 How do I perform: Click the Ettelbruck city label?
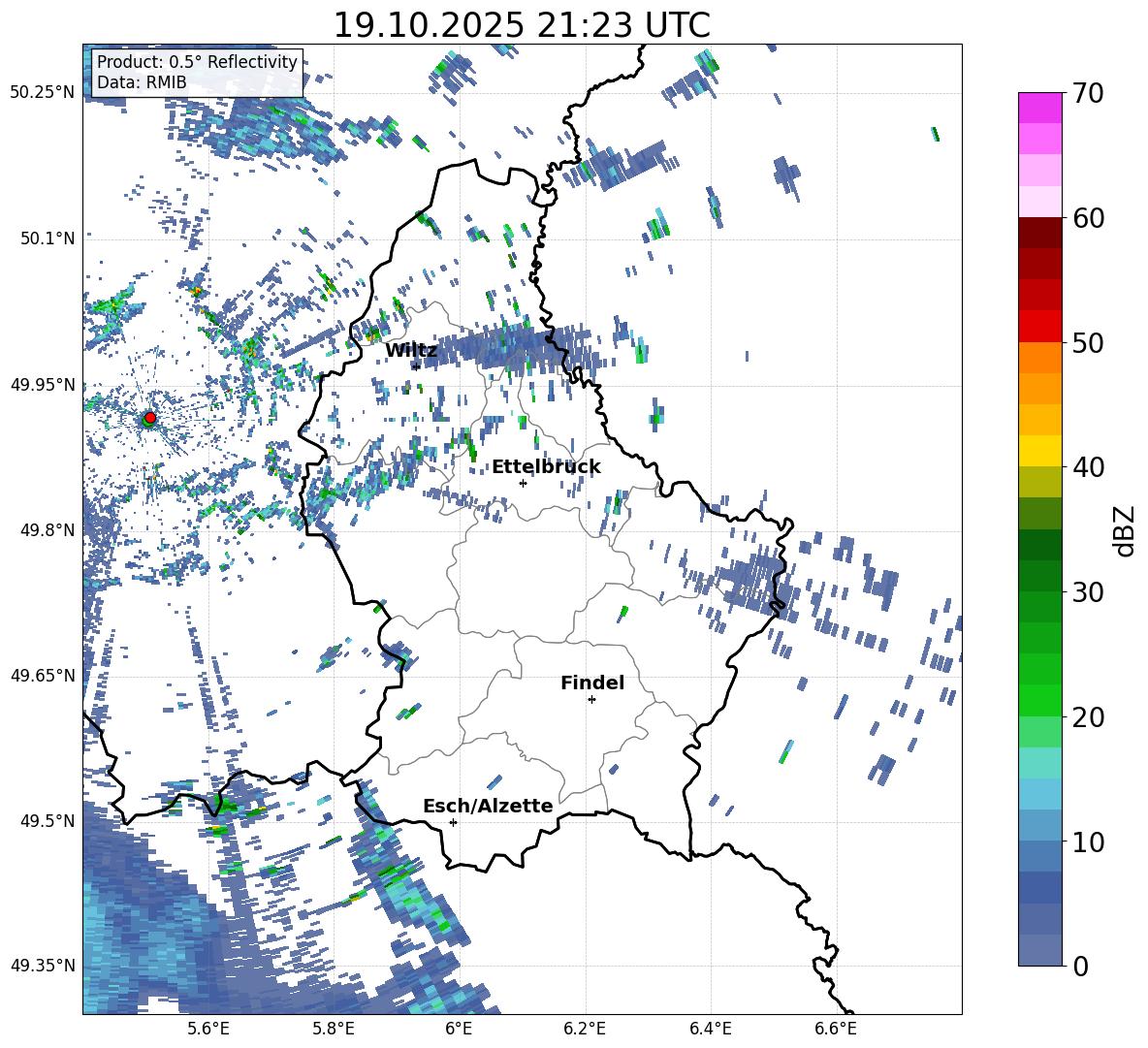point(546,467)
